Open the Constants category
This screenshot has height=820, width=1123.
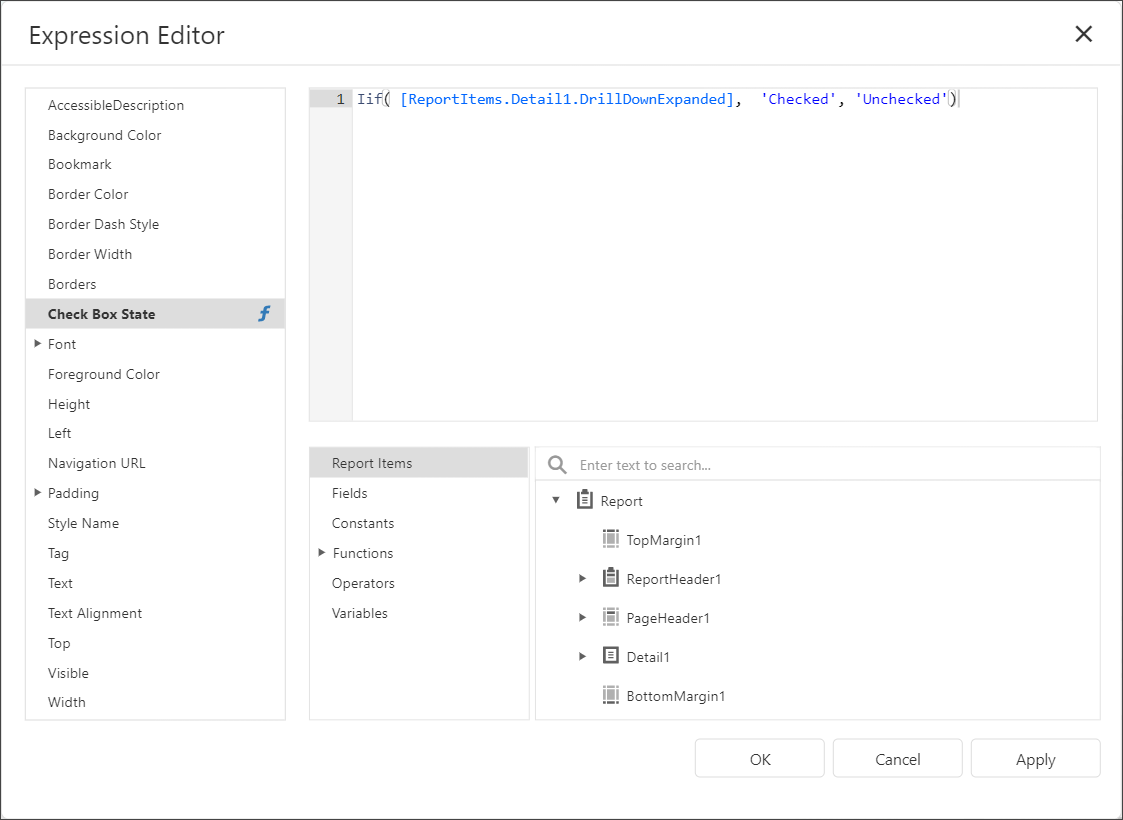tap(362, 523)
